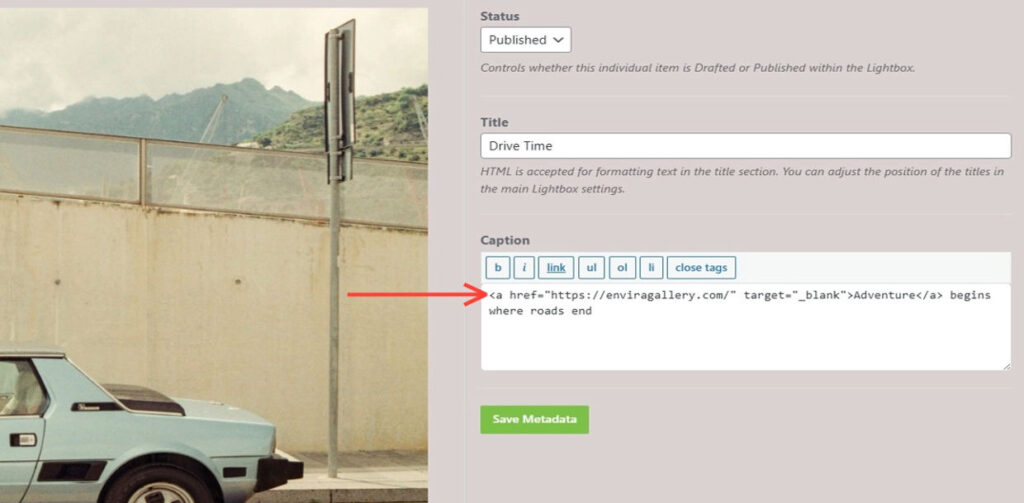
Task: Click the HTML formatting help text under Title
Action: [x=745, y=181]
